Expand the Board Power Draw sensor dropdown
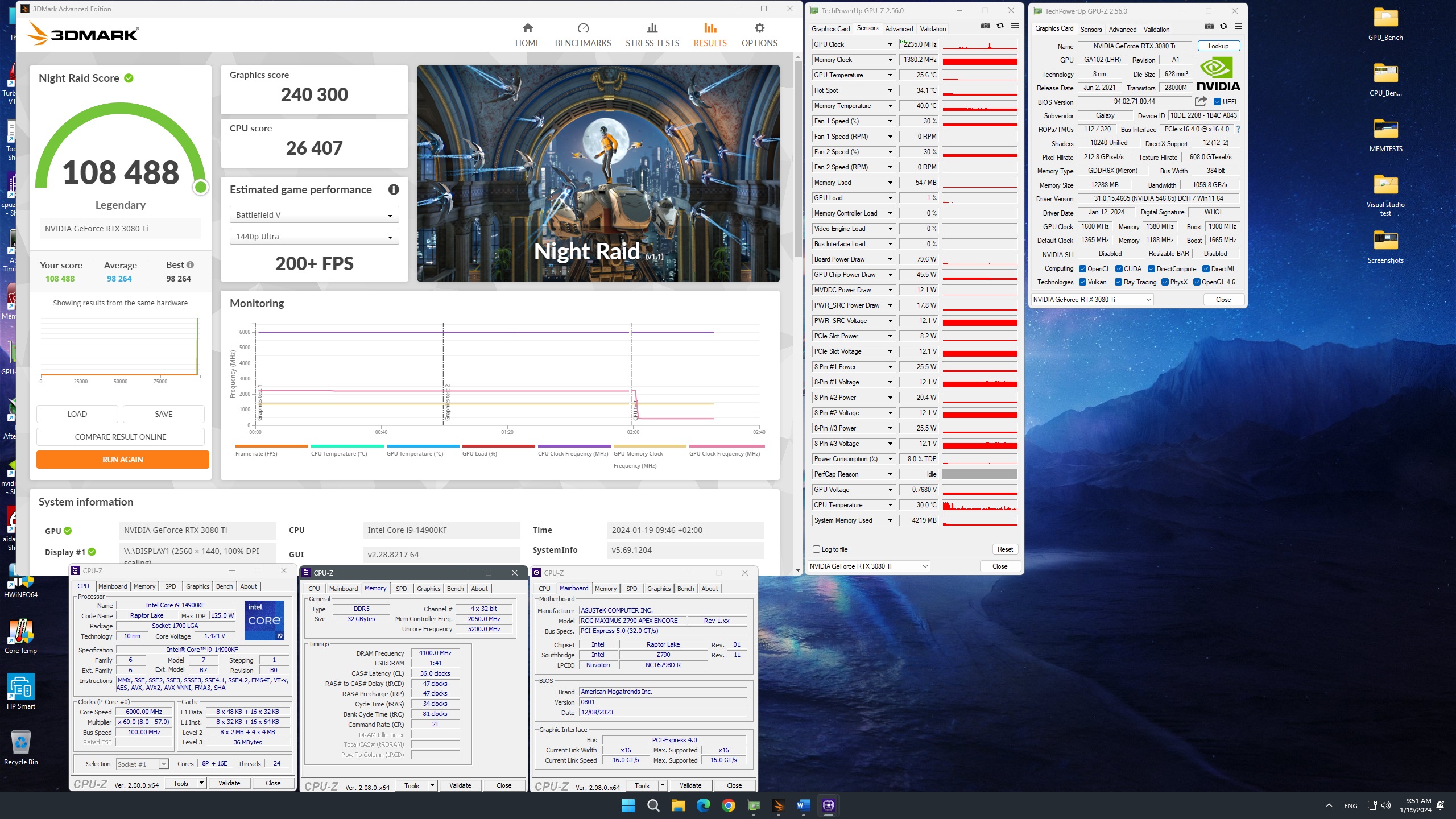 click(890, 259)
